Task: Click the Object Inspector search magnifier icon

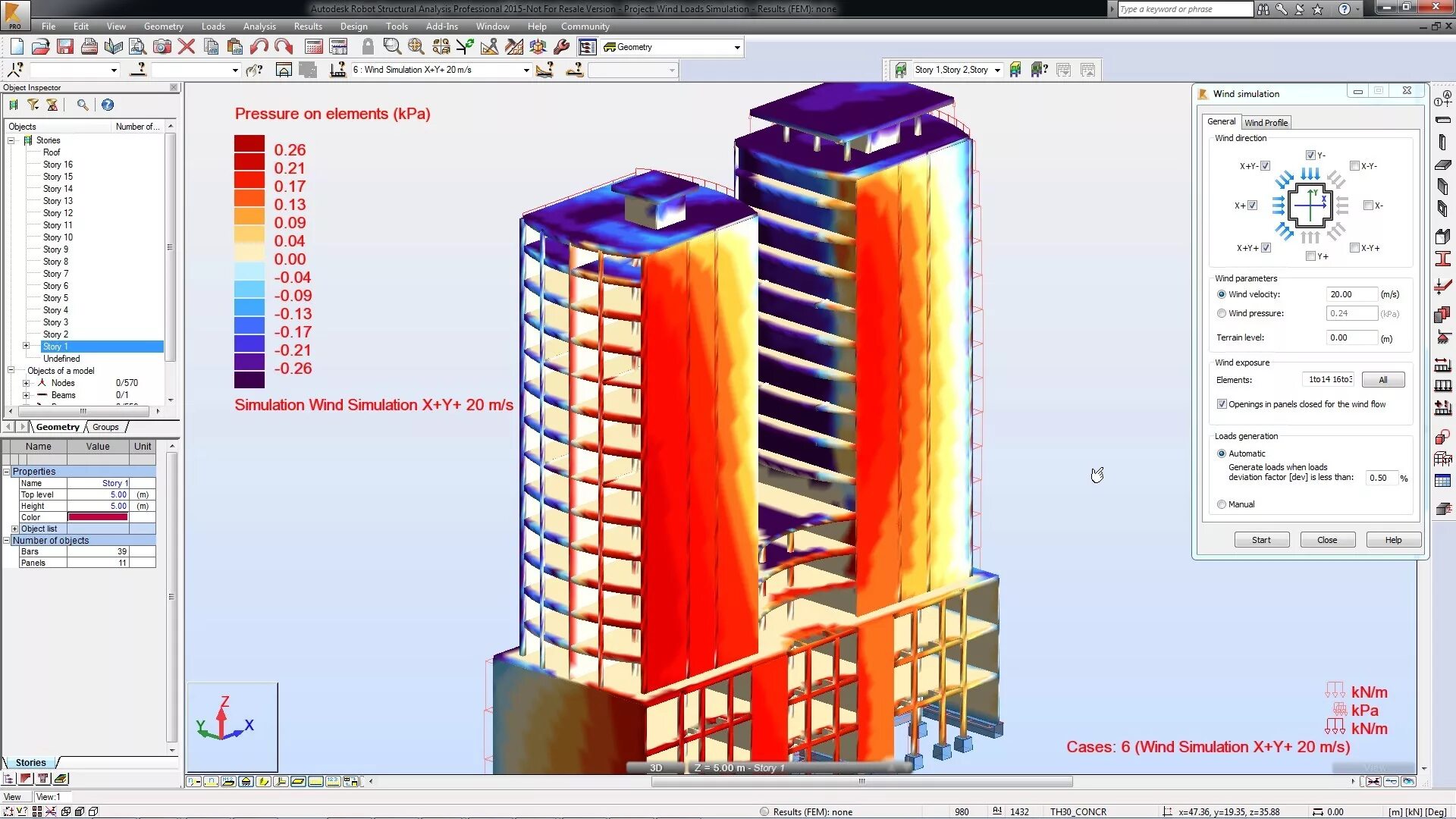Action: tap(83, 105)
